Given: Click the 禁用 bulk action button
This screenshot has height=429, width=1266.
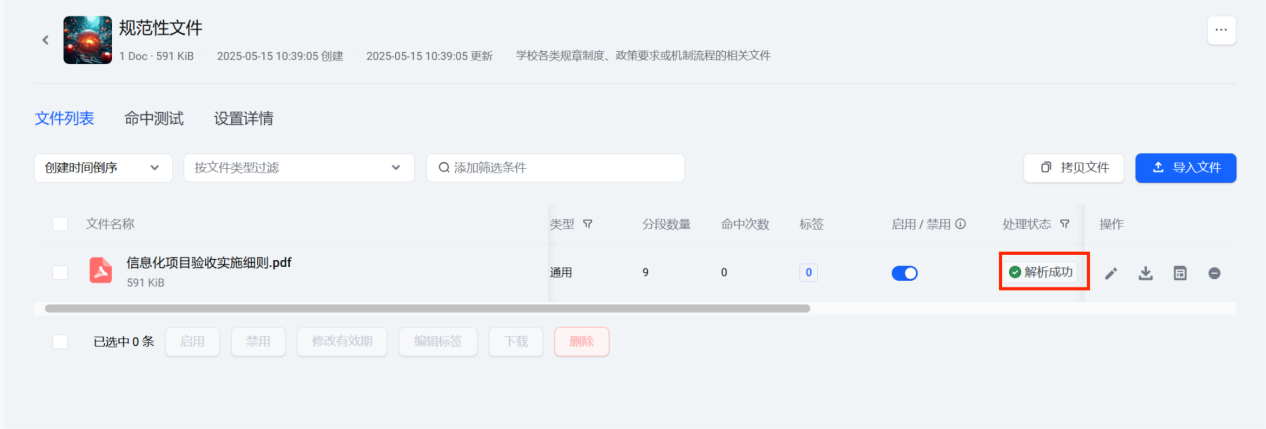Looking at the screenshot, I should (258, 342).
